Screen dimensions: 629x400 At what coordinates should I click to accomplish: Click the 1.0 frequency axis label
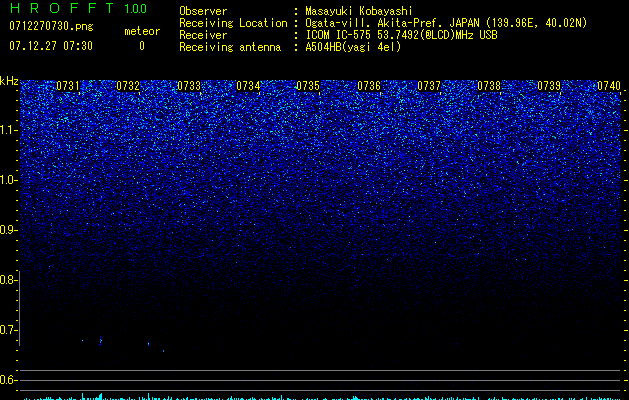click(x=8, y=180)
